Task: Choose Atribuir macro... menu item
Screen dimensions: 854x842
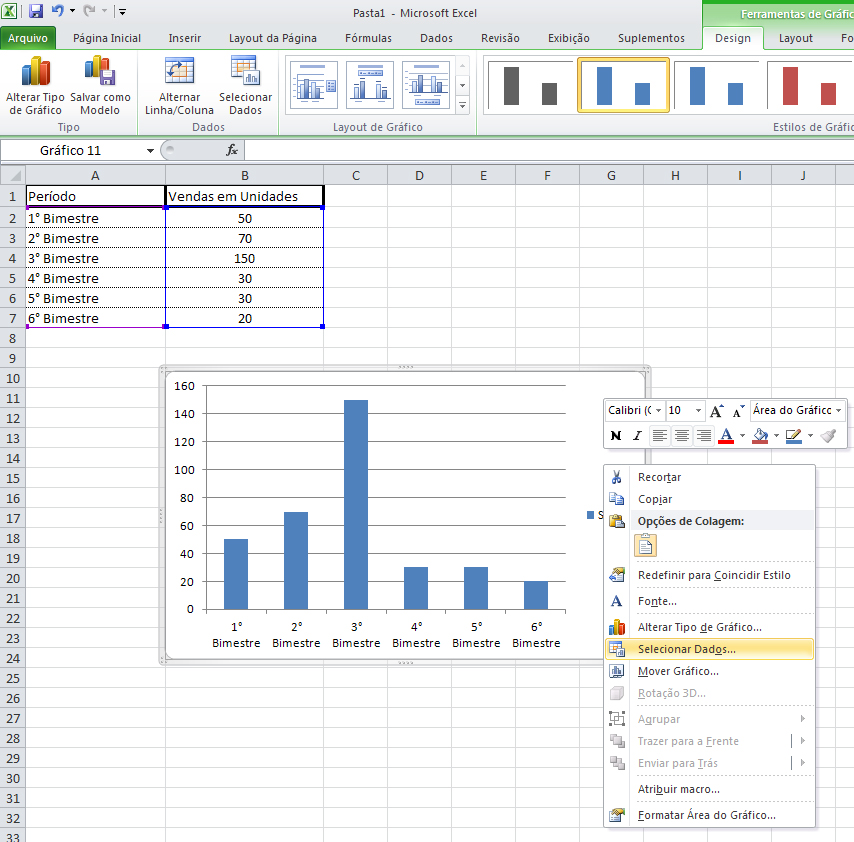Action: [x=710, y=789]
